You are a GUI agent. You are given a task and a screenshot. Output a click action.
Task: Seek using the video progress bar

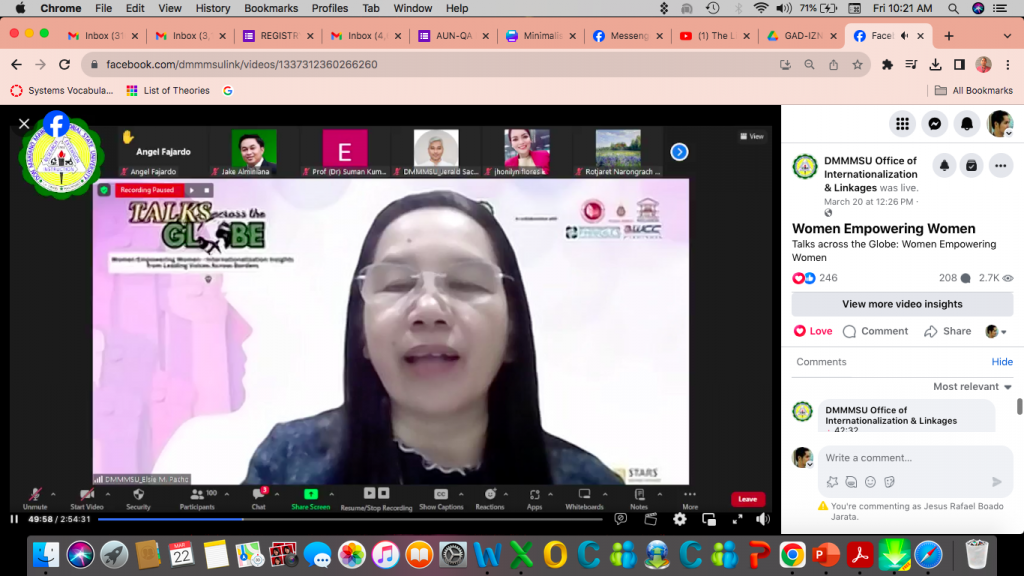point(350,519)
